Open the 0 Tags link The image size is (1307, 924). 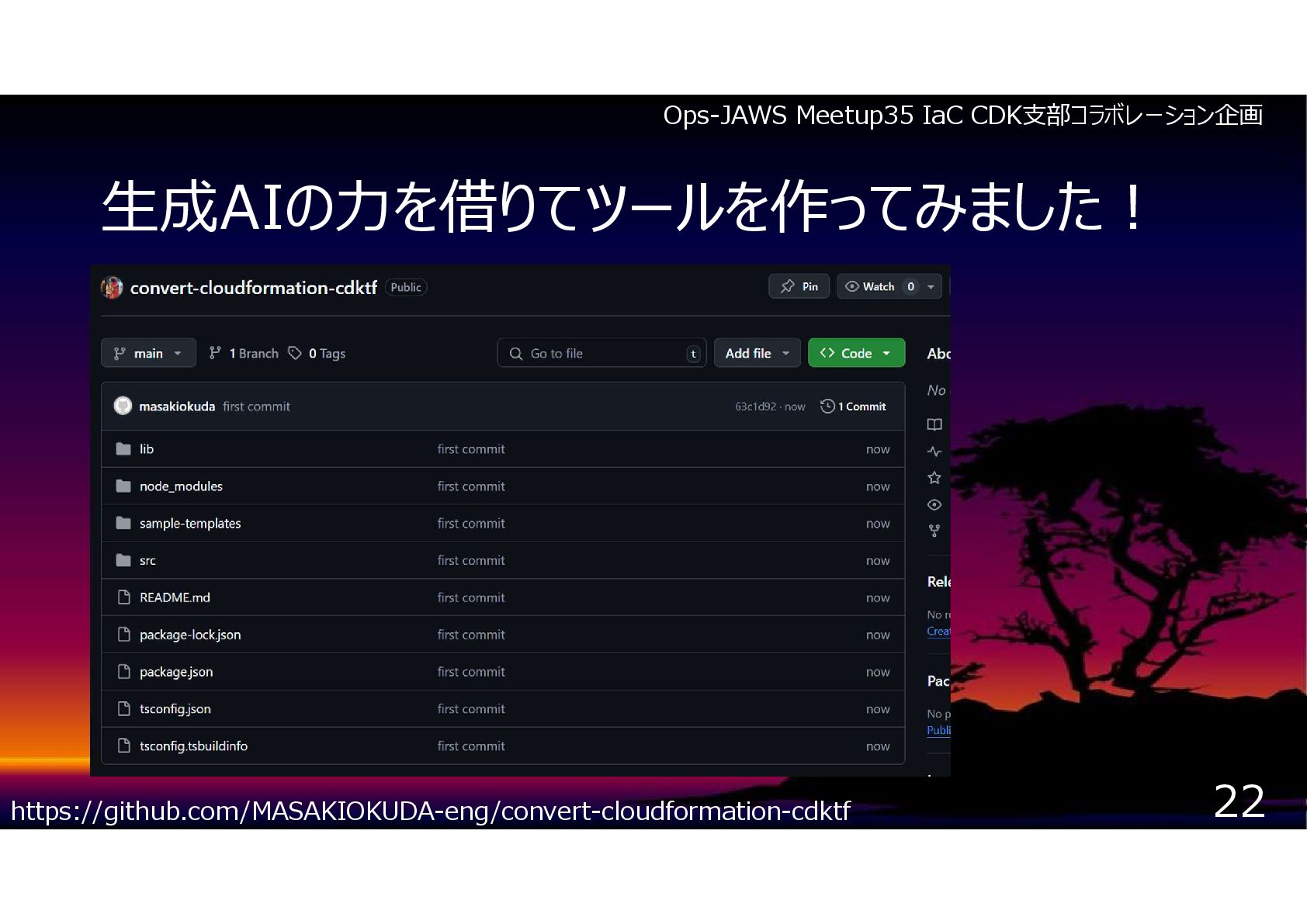(x=317, y=353)
